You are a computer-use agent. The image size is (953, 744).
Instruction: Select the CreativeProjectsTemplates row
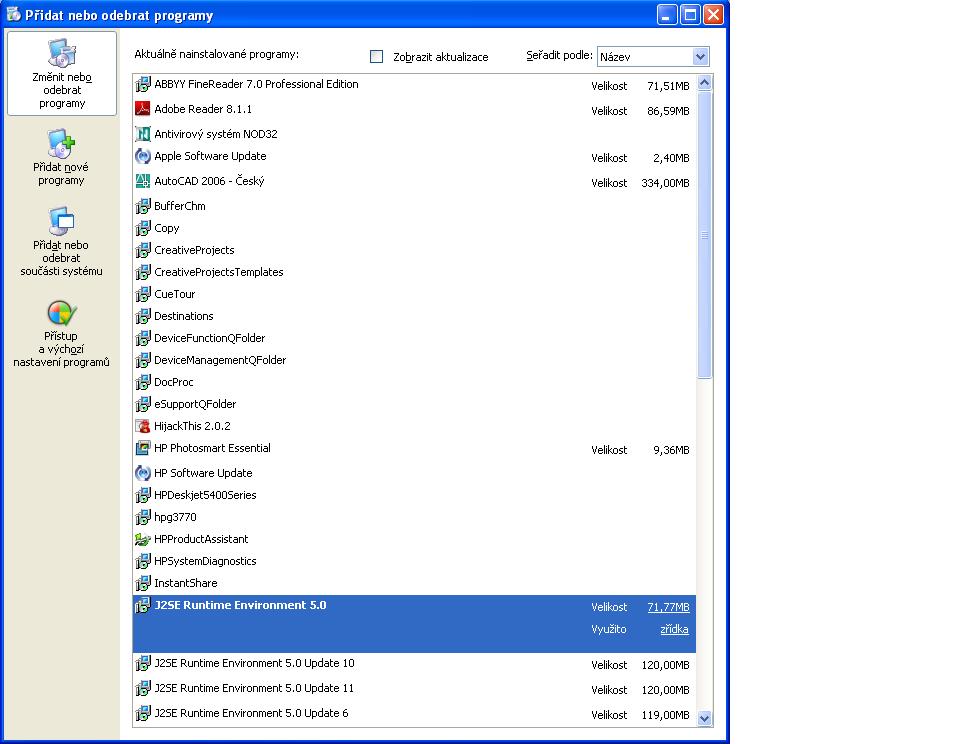click(x=415, y=272)
